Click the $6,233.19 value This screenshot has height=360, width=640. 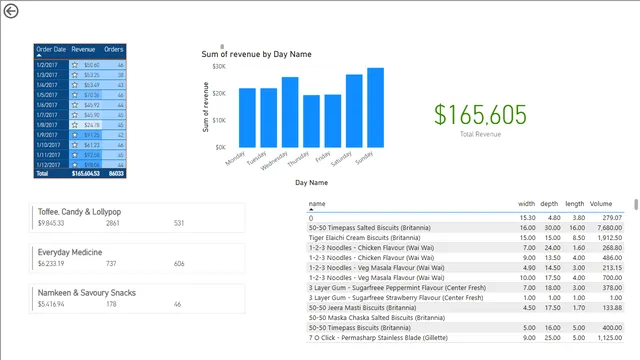click(51, 264)
